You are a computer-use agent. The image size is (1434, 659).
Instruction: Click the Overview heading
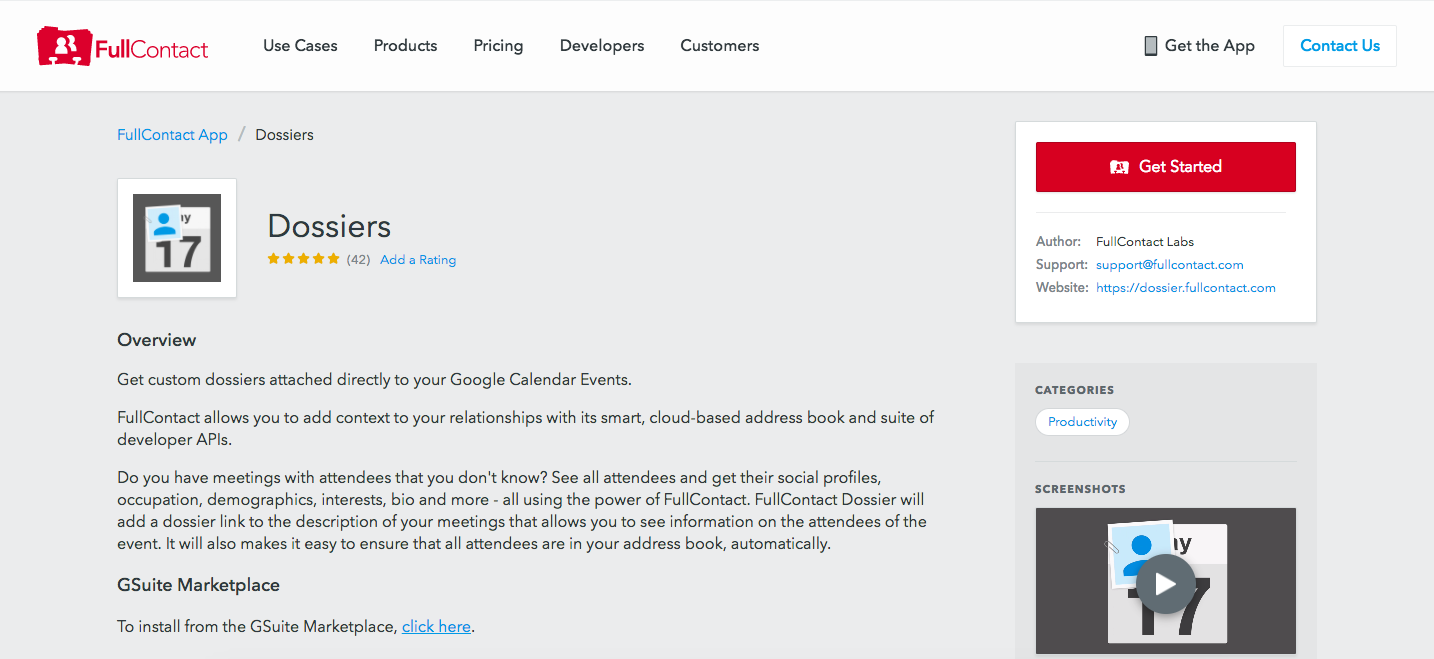tap(157, 340)
